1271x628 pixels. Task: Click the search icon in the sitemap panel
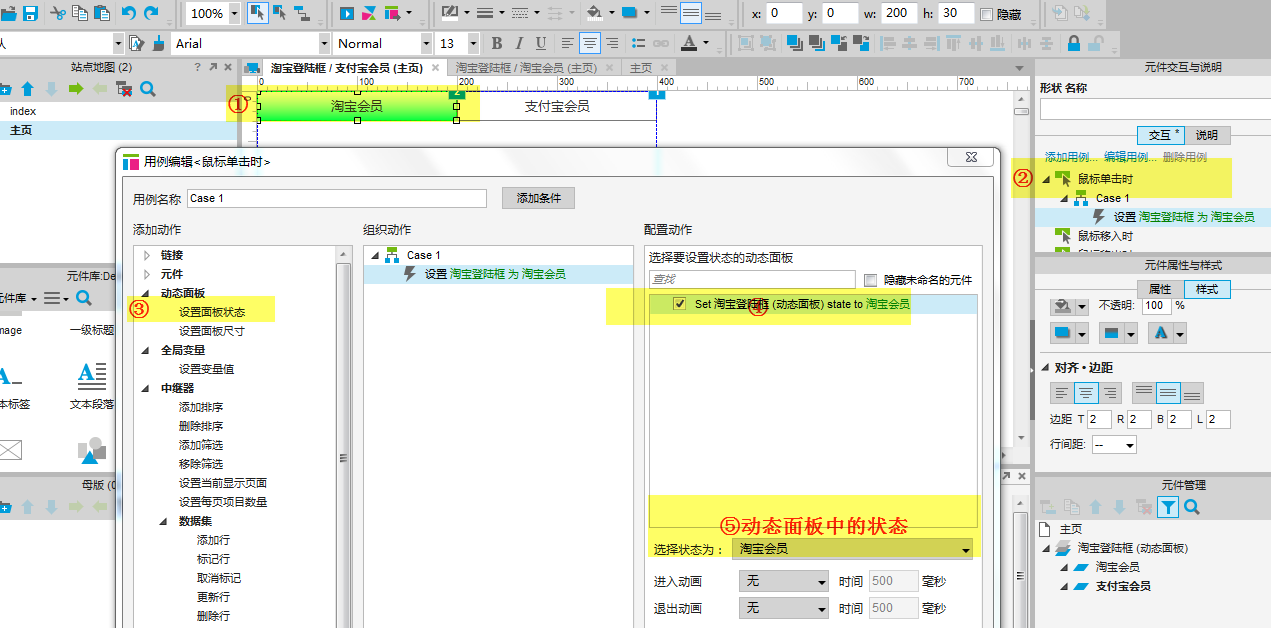coord(148,89)
